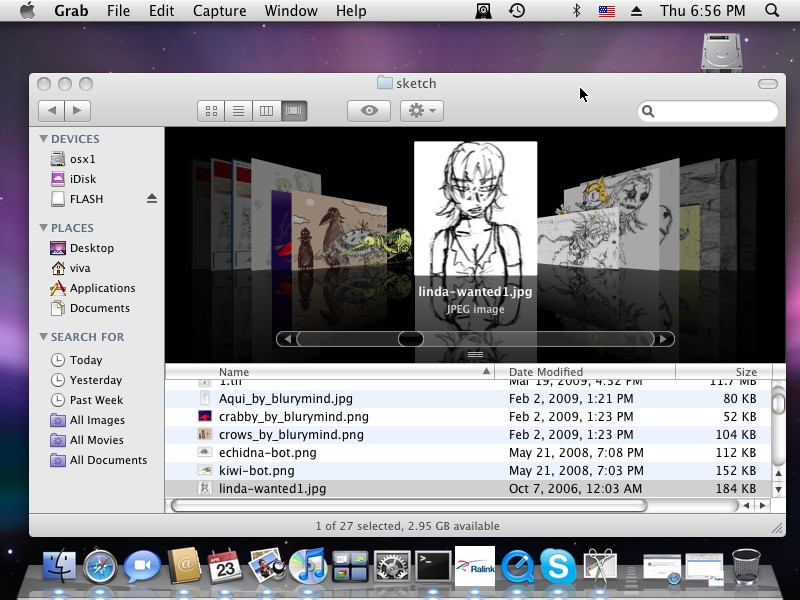
Task: Open the Action gear dropdown menu
Action: [421, 111]
